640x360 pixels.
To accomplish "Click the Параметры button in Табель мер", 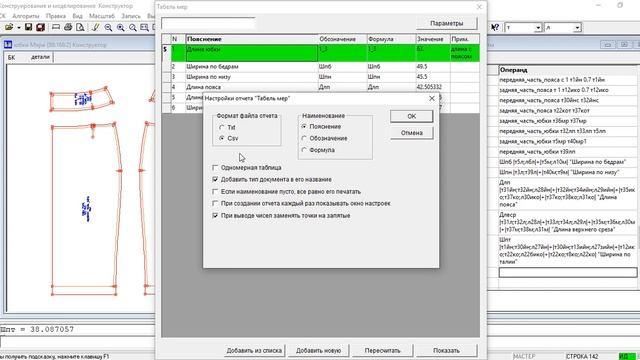I will click(447, 23).
